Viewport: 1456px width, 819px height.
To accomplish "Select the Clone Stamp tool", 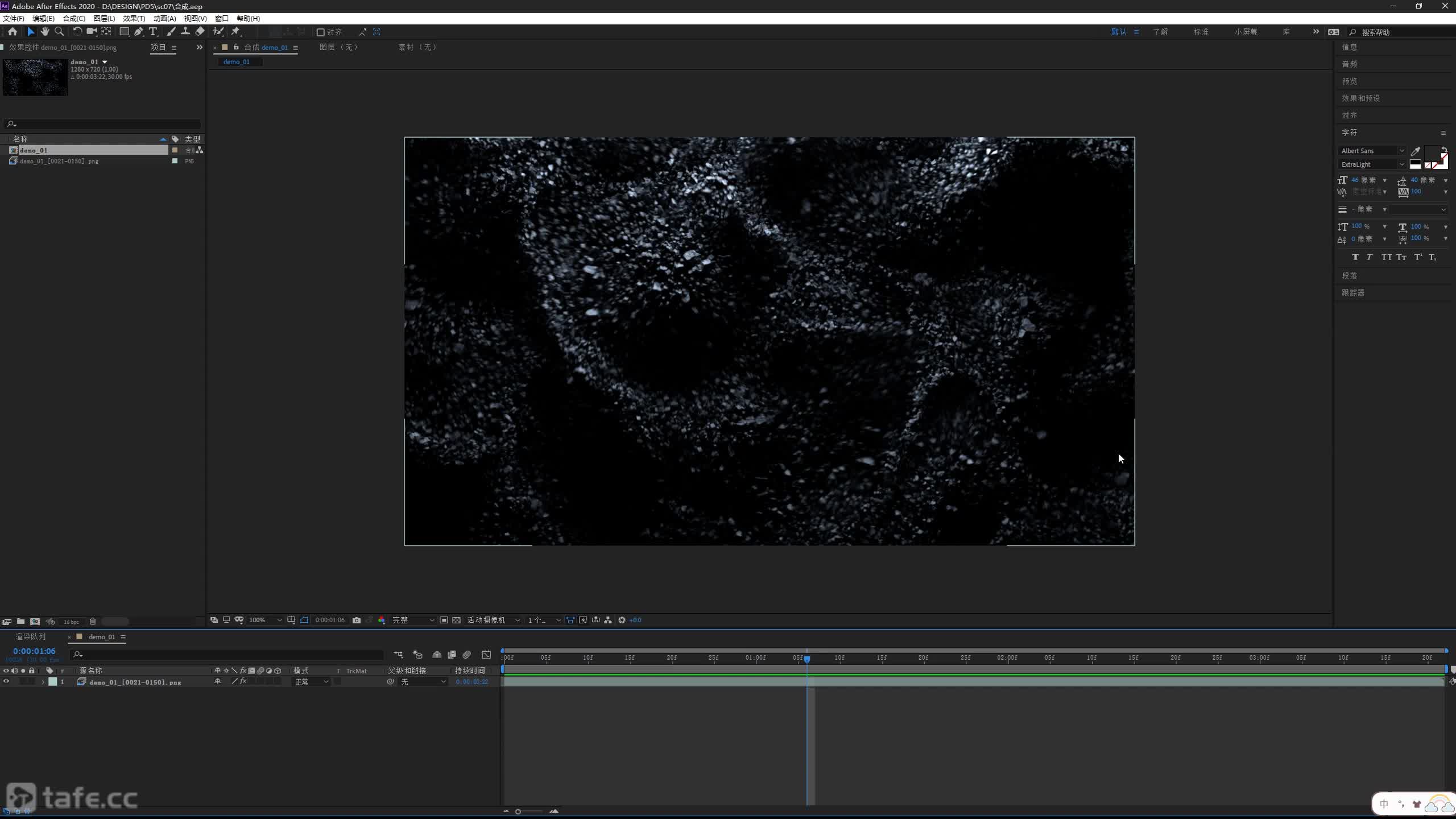I will tap(185, 32).
